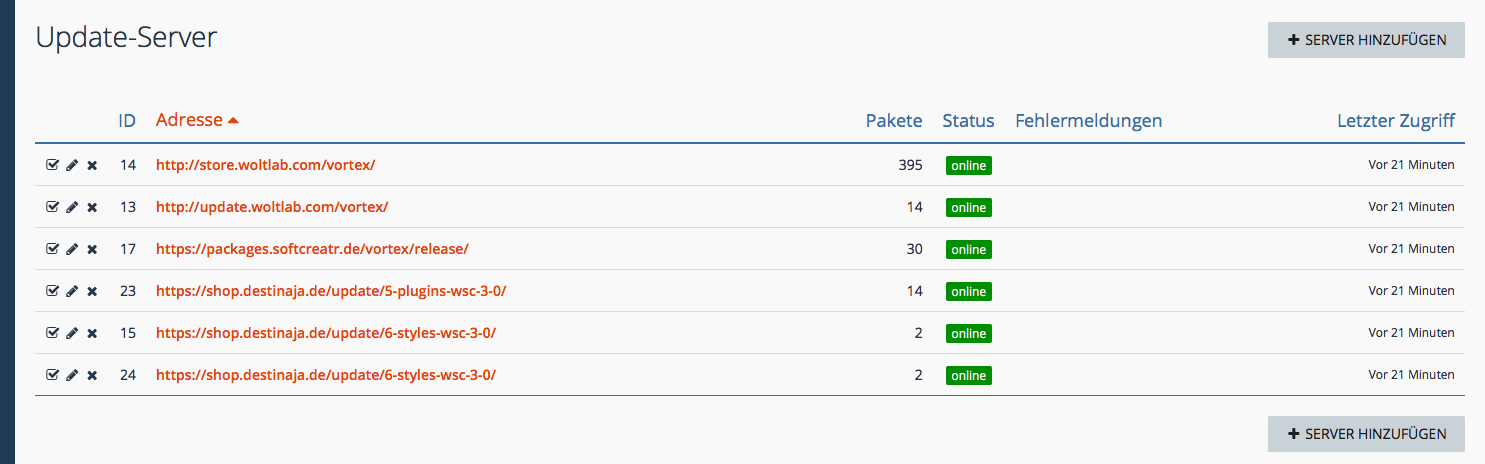Delete the store.woltlab.com server entry
Viewport: 1485px width, 464px height.
92,165
